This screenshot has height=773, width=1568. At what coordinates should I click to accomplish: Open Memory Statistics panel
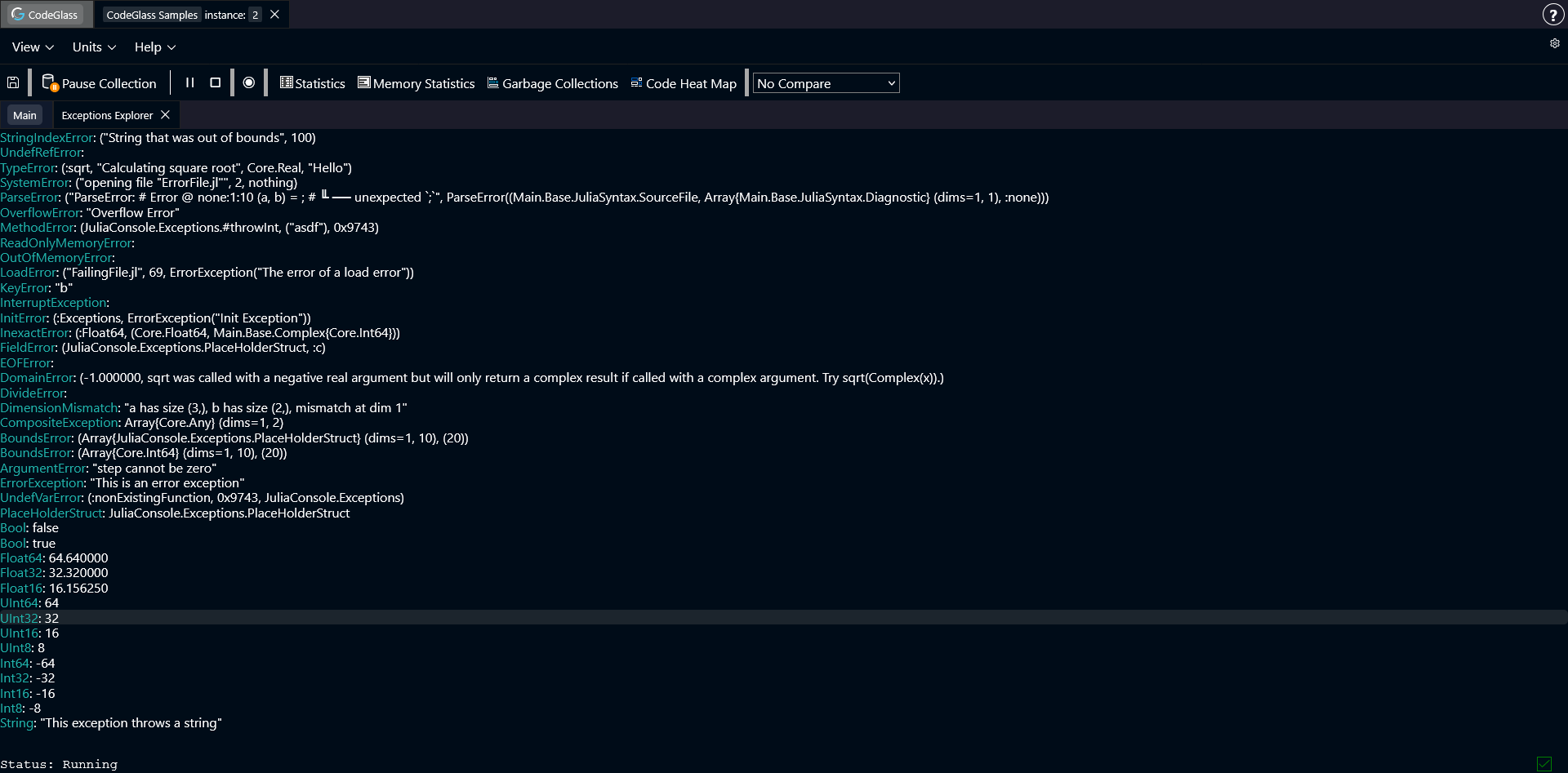(416, 83)
